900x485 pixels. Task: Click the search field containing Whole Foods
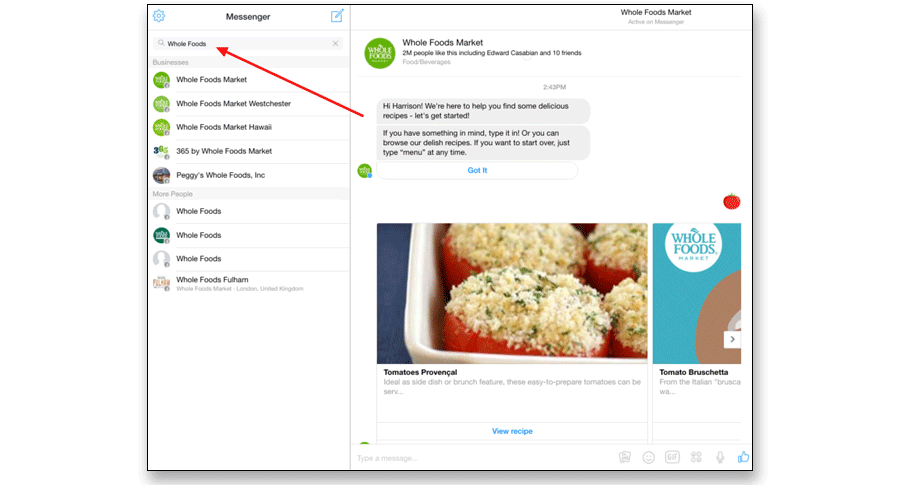point(248,44)
